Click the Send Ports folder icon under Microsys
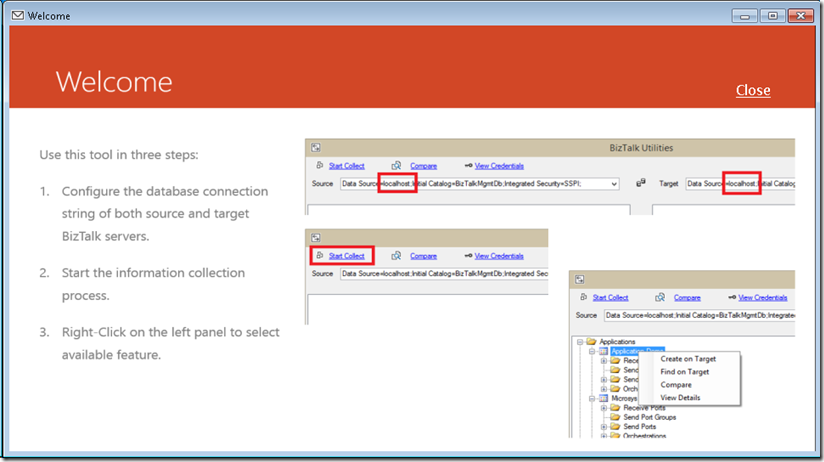This screenshot has height=462, width=824. [615, 427]
